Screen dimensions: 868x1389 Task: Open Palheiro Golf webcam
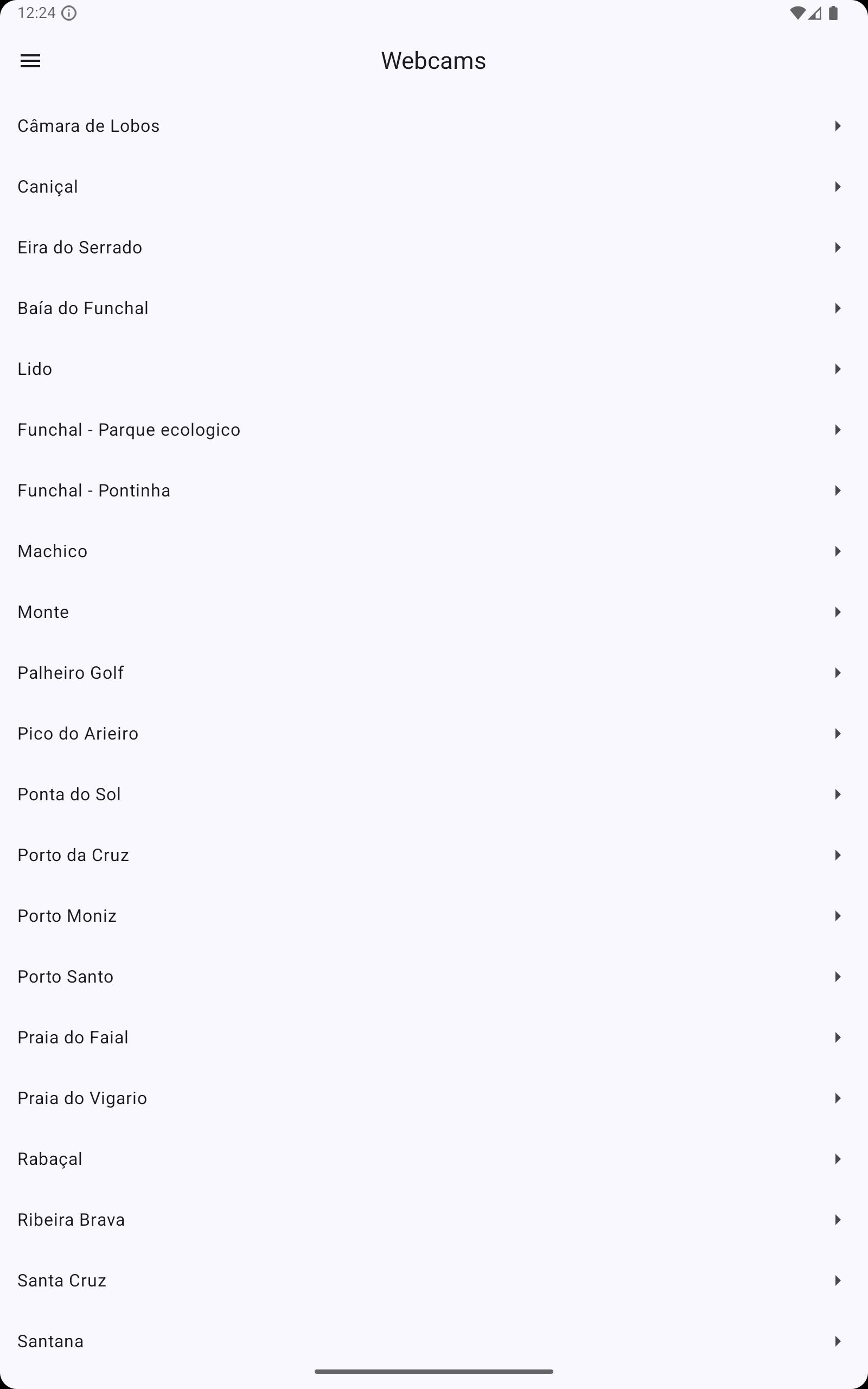pos(71,673)
